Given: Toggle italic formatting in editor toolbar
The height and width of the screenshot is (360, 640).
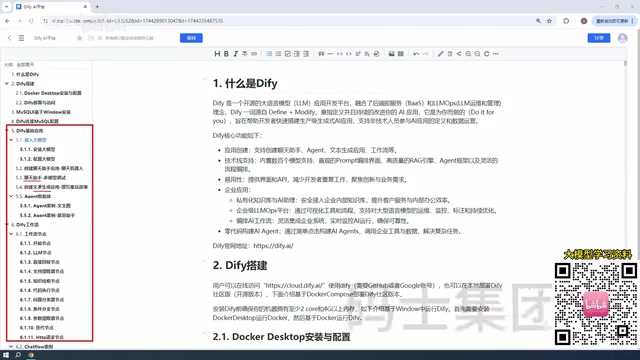Looking at the screenshot, I should coord(236,54).
